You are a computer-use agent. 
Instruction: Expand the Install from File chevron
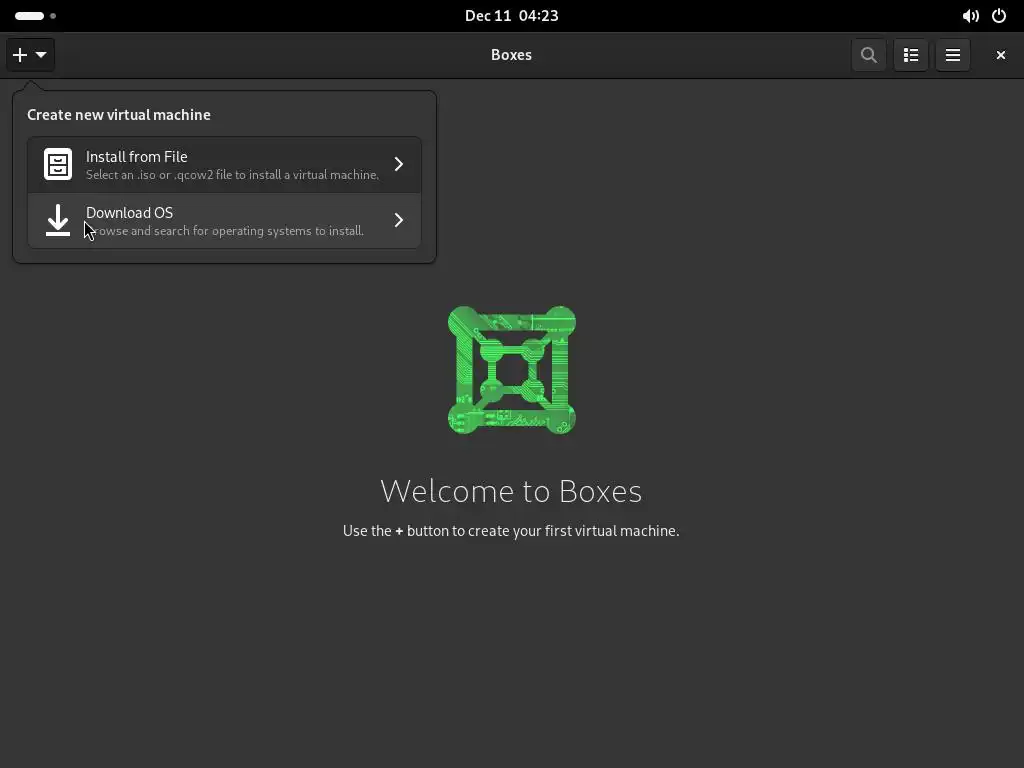398,164
